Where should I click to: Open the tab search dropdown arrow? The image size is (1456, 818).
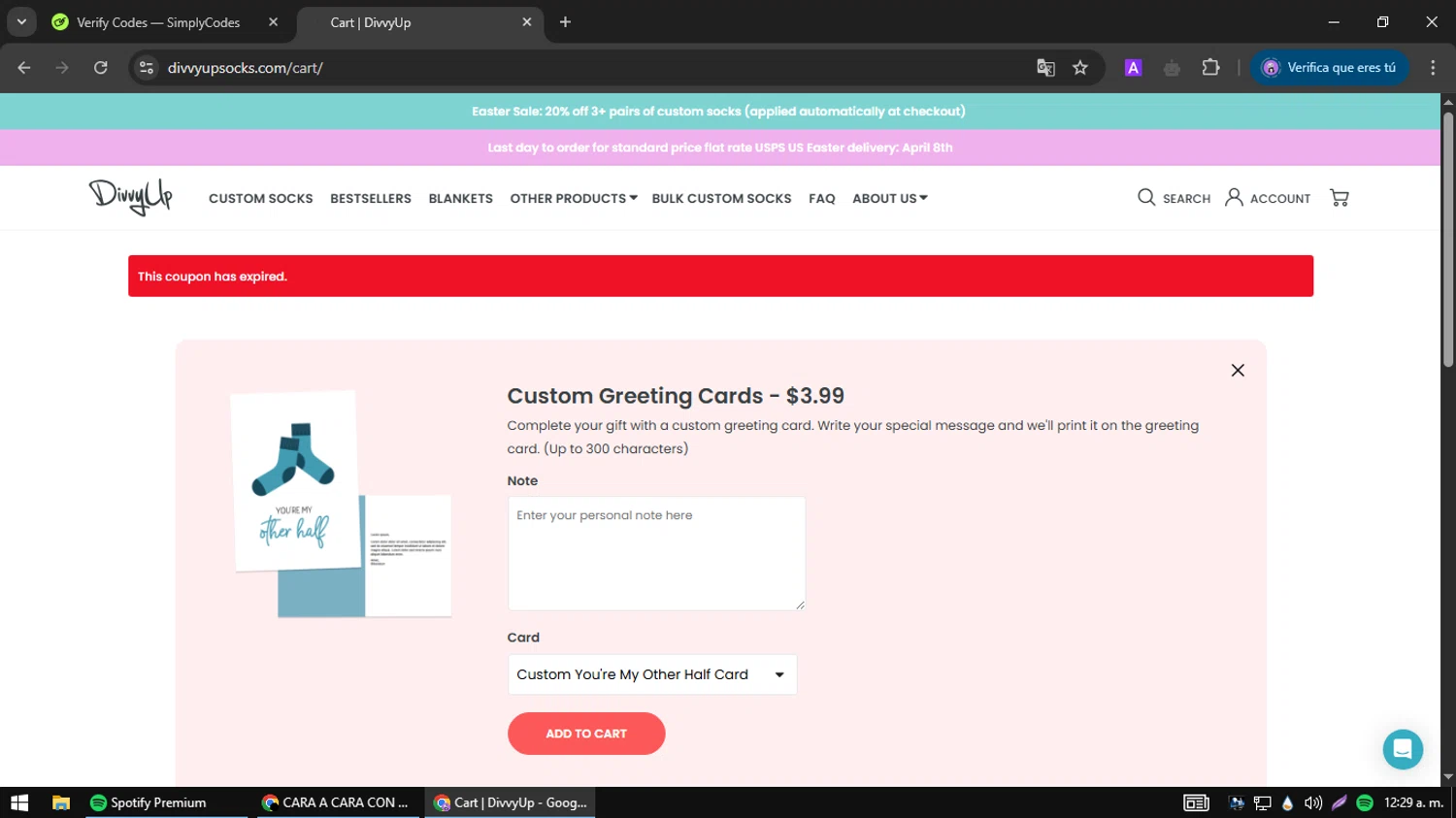(21, 22)
